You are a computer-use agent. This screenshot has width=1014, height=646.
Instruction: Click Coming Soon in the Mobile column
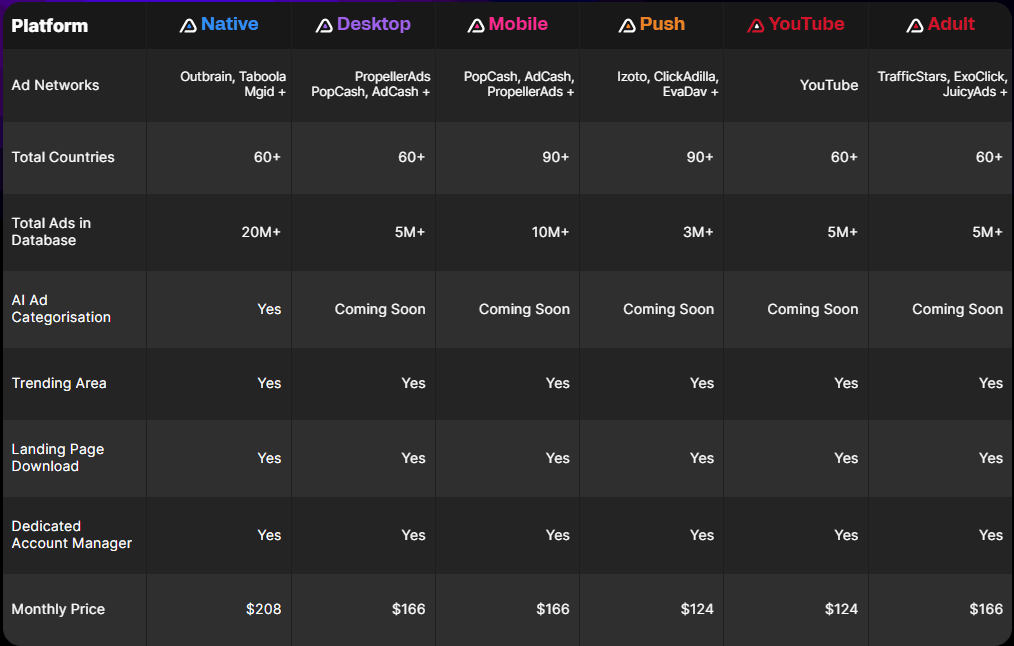click(x=524, y=309)
